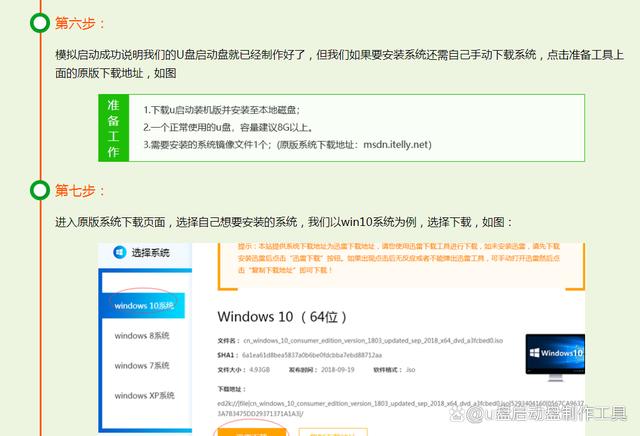Screen dimensions: 640x436
Task: Click the 第六步 step heading
Action: pyautogui.click(x=80, y=23)
